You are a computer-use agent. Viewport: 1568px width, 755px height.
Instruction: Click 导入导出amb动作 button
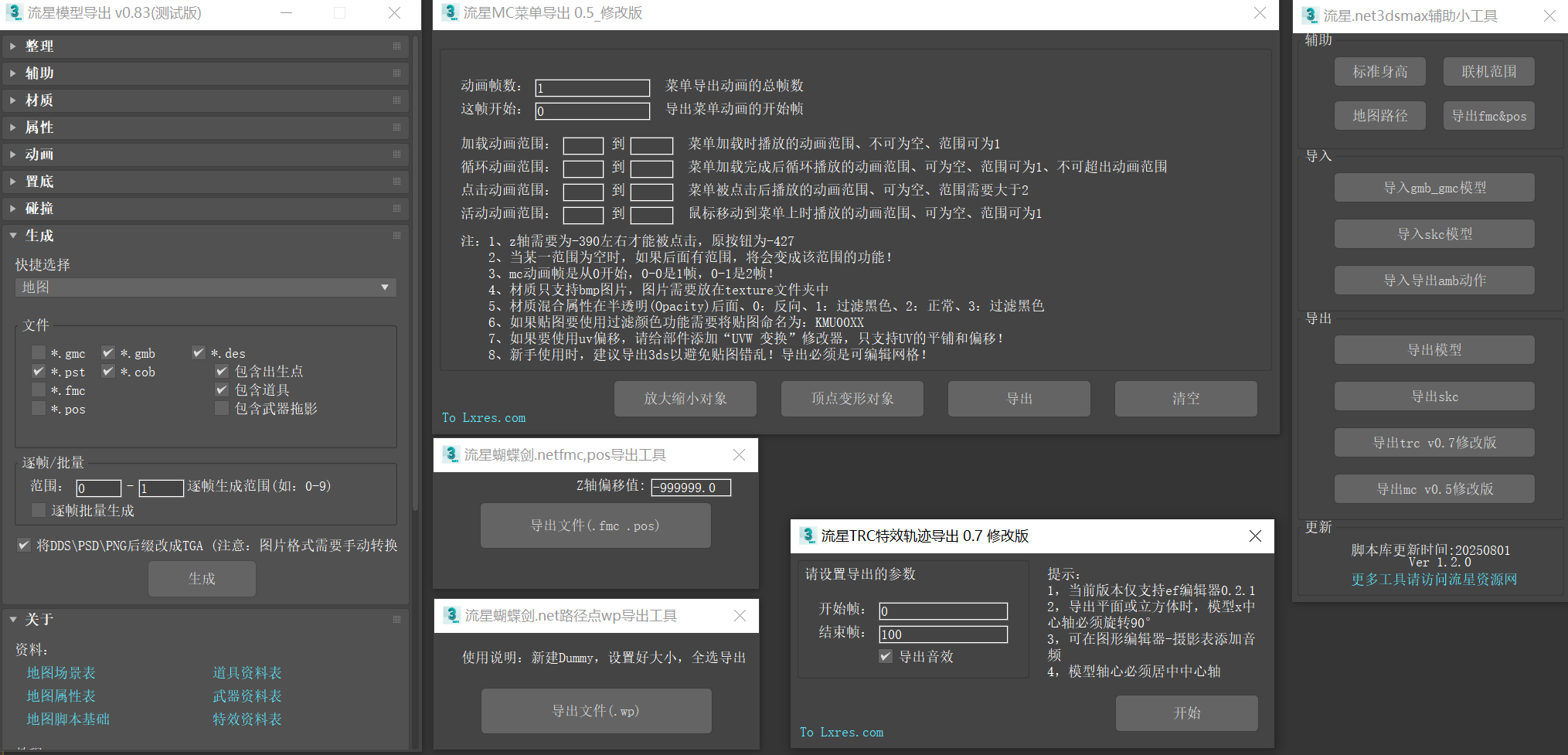point(1434,281)
